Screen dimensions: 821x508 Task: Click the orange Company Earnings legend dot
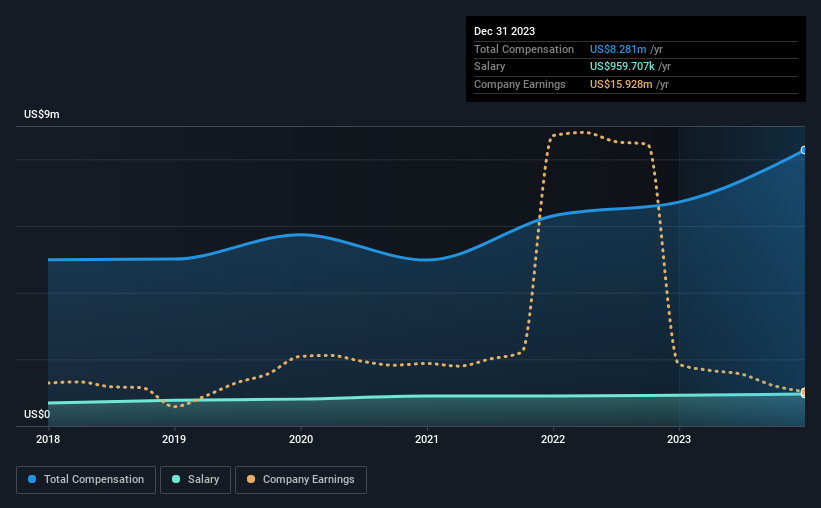click(251, 479)
